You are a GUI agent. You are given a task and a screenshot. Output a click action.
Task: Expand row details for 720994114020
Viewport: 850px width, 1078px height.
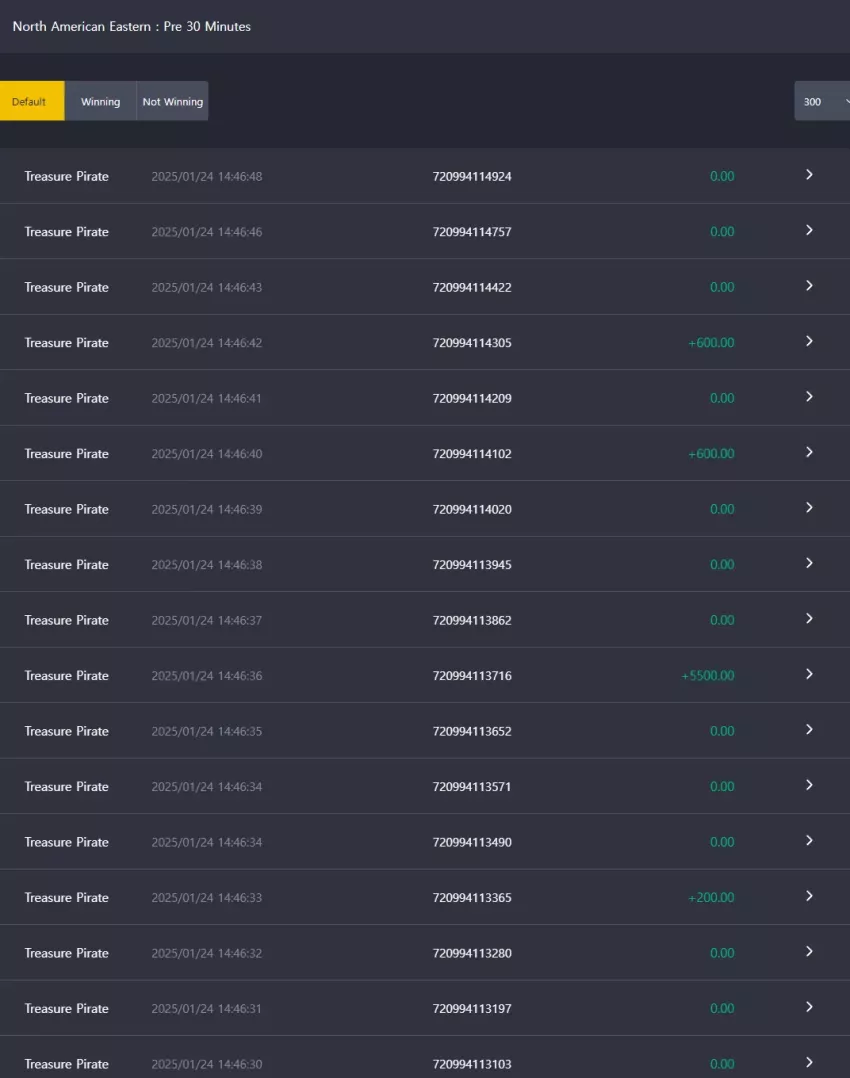(809, 507)
